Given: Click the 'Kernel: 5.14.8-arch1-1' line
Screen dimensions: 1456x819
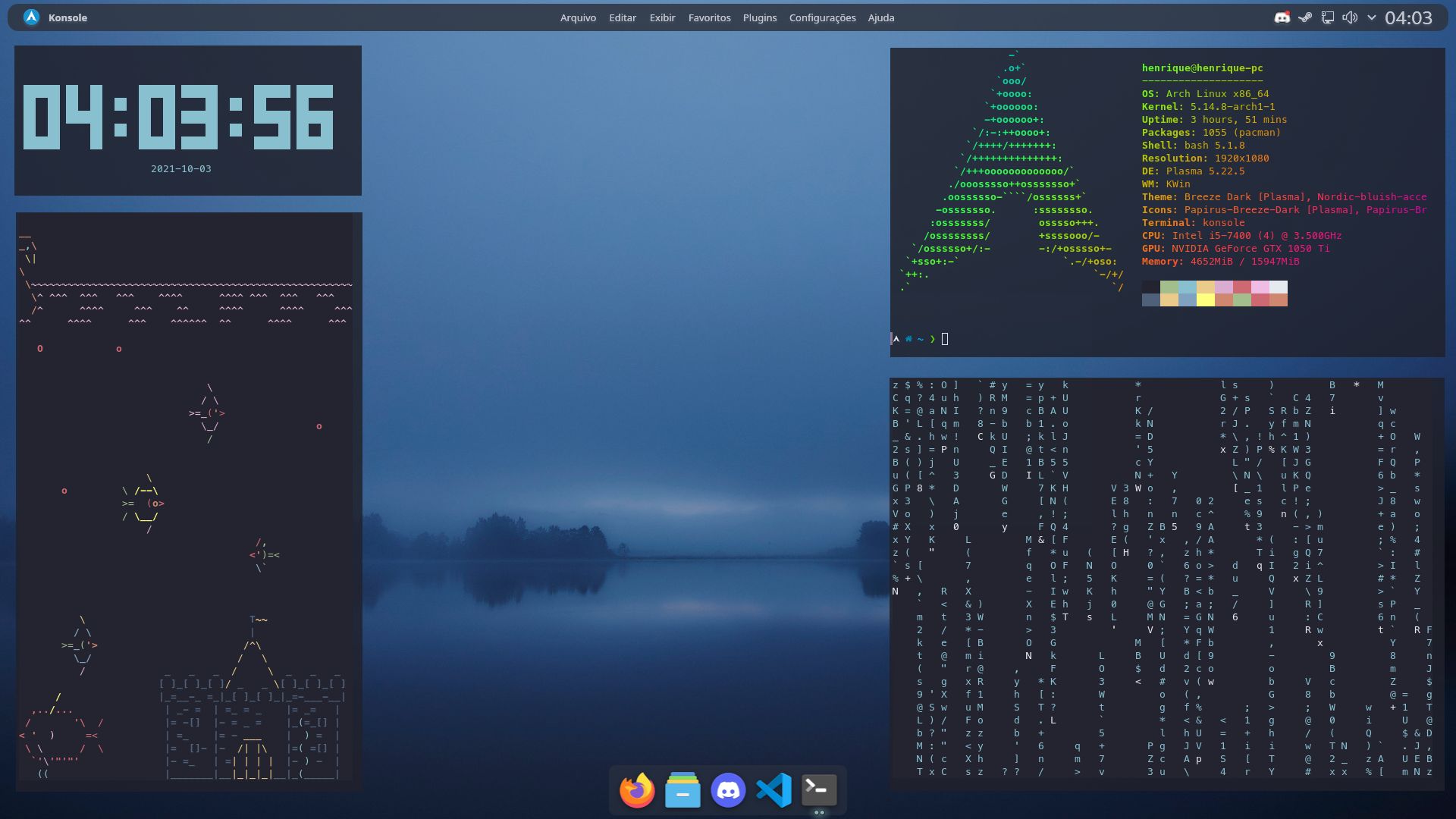Looking at the screenshot, I should pyautogui.click(x=1208, y=107).
